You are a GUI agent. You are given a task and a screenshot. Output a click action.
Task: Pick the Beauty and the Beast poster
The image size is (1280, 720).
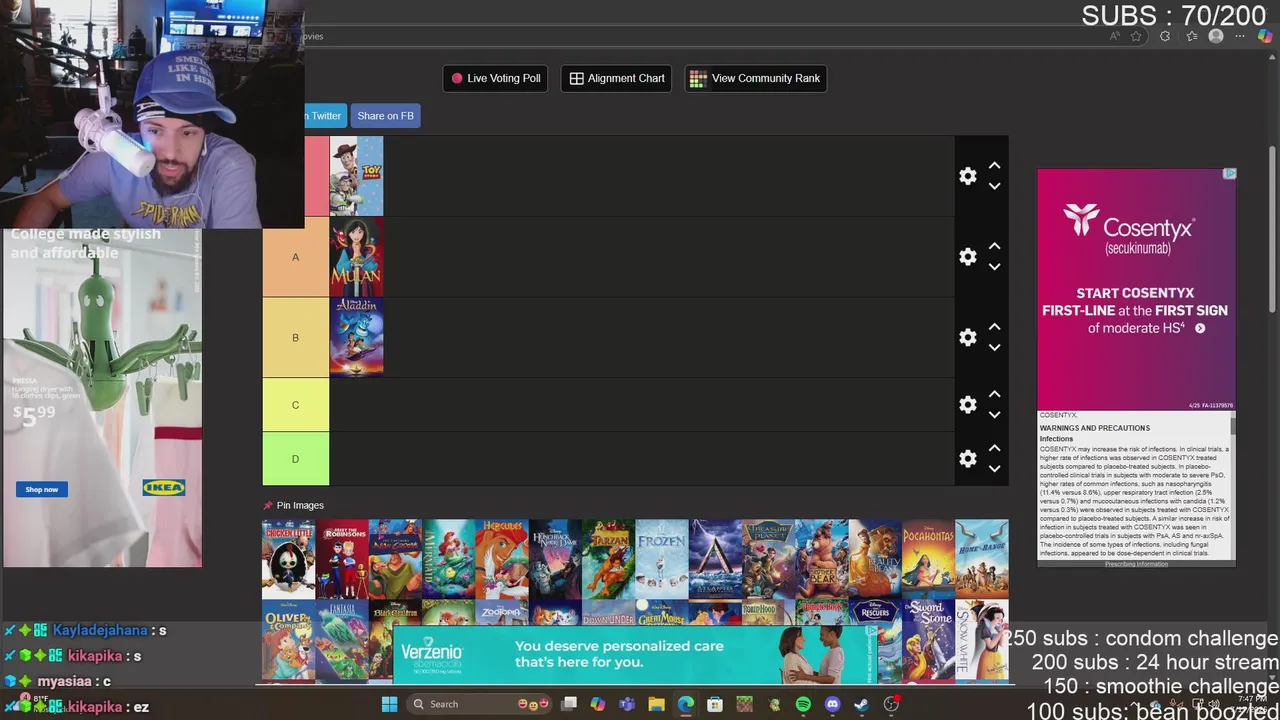pyautogui.click(x=875, y=559)
